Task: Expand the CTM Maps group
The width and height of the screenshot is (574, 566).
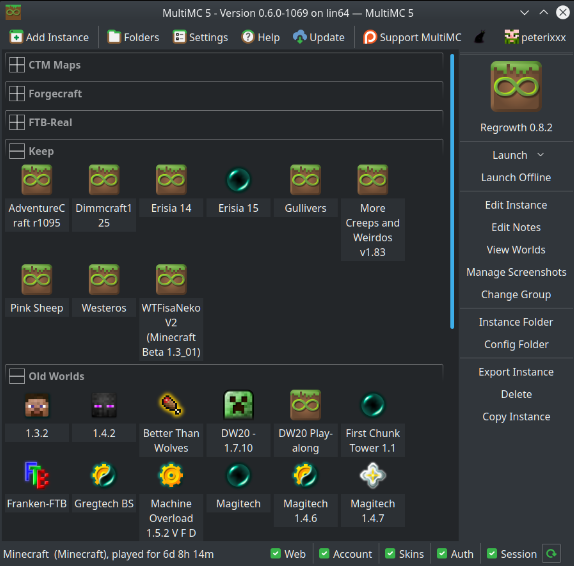Action: coord(17,65)
